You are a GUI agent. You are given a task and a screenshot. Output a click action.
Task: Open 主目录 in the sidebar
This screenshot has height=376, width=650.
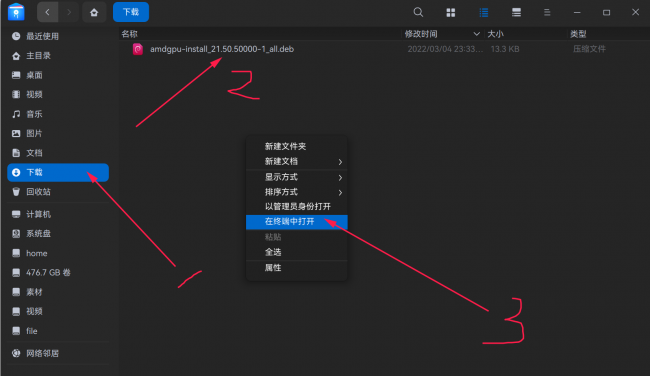coord(58,56)
